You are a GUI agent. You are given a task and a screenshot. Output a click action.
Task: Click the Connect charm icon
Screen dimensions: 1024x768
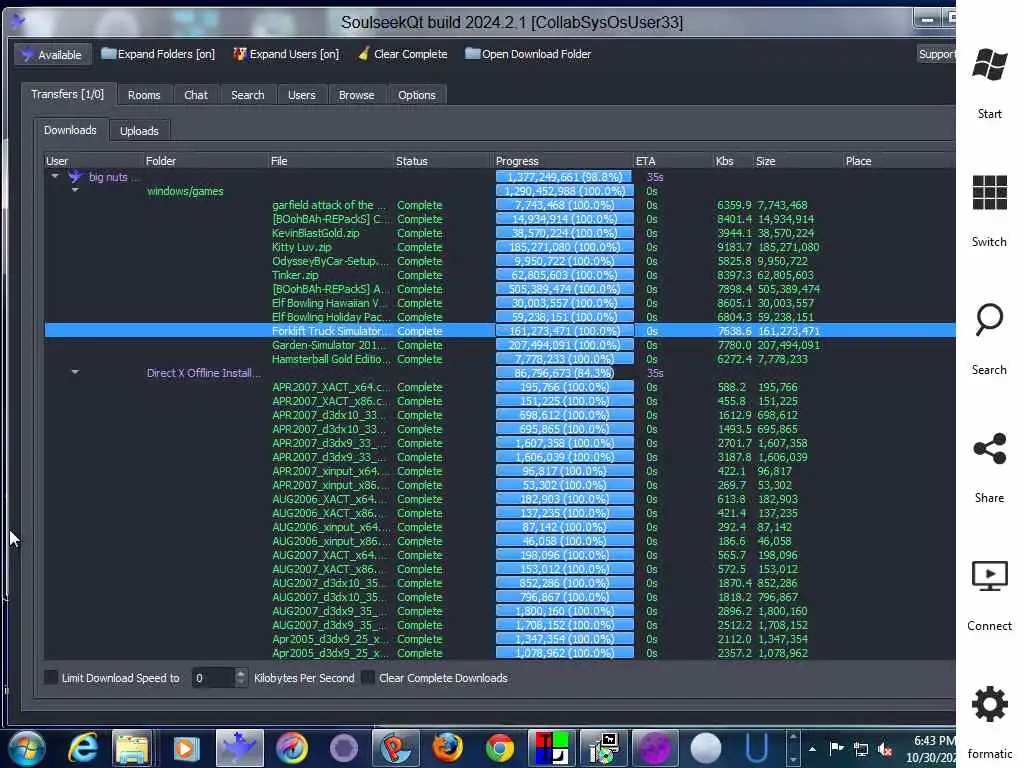(x=989, y=576)
